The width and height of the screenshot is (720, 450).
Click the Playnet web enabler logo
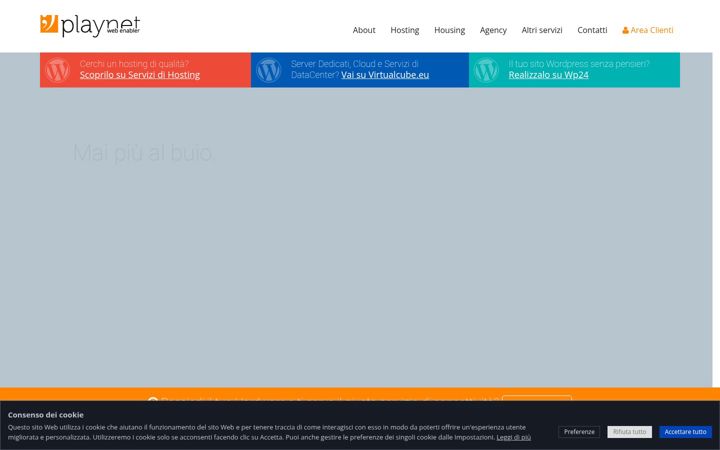pyautogui.click(x=90, y=26)
